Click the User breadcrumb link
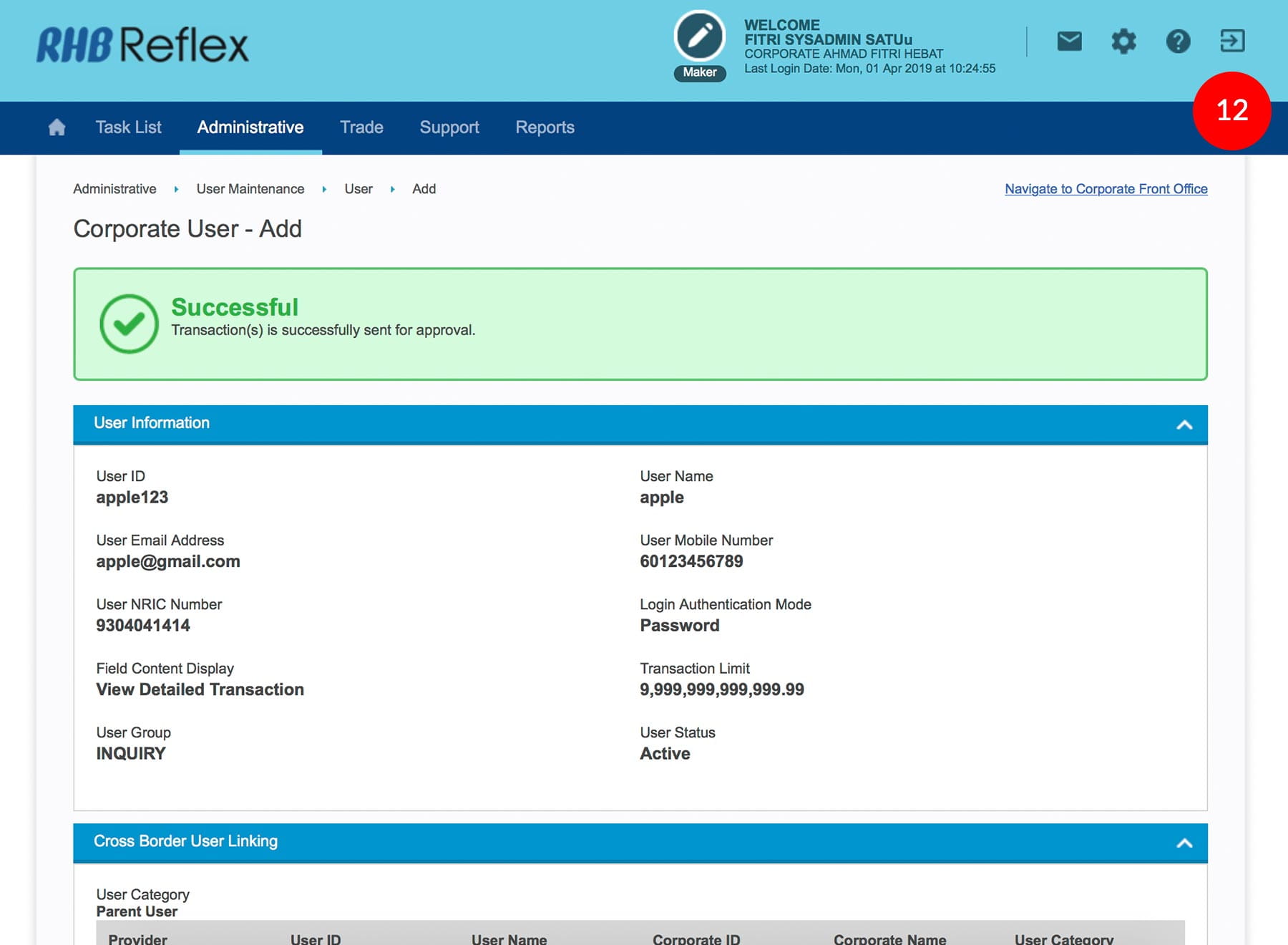1288x945 pixels. [x=358, y=189]
